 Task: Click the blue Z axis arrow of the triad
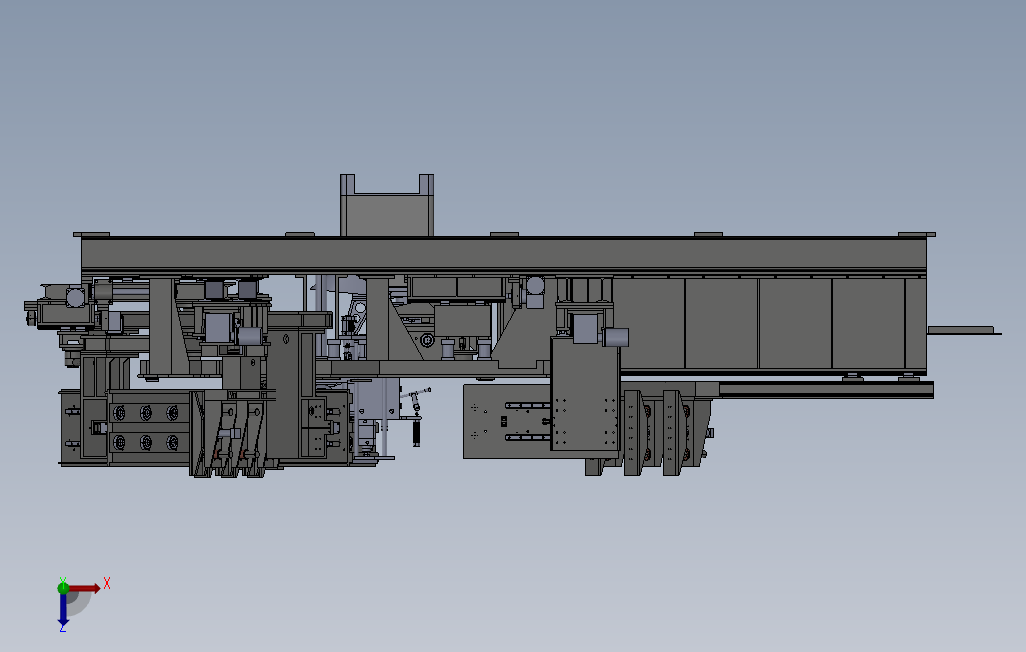tap(63, 610)
